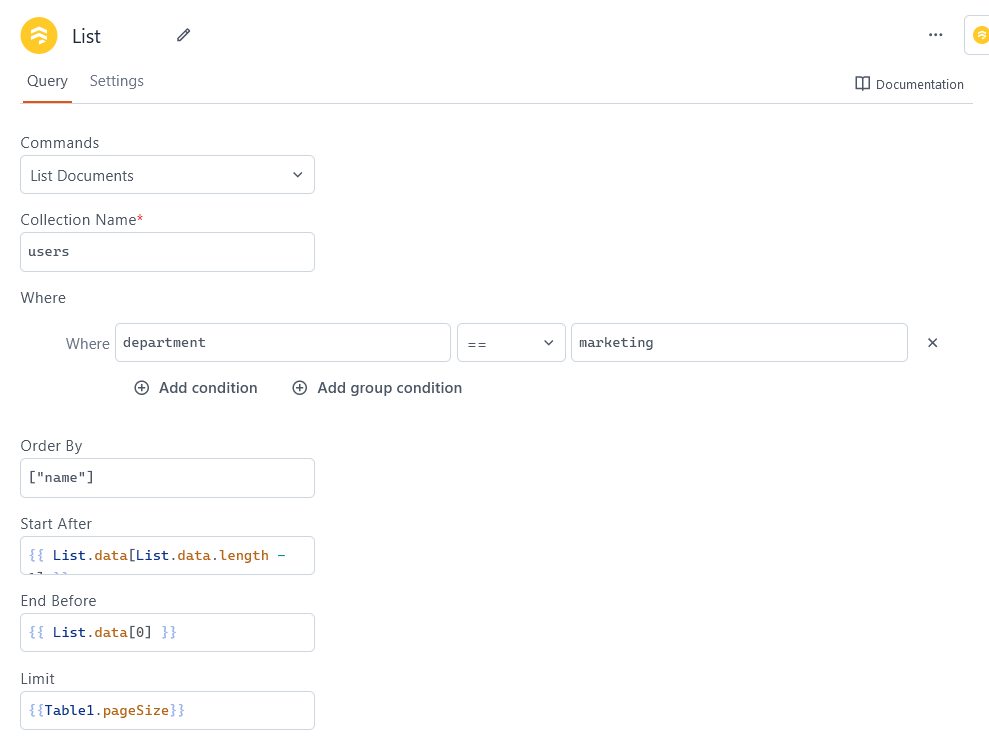
Task: Open the three-dot overflow menu
Action: [x=935, y=35]
